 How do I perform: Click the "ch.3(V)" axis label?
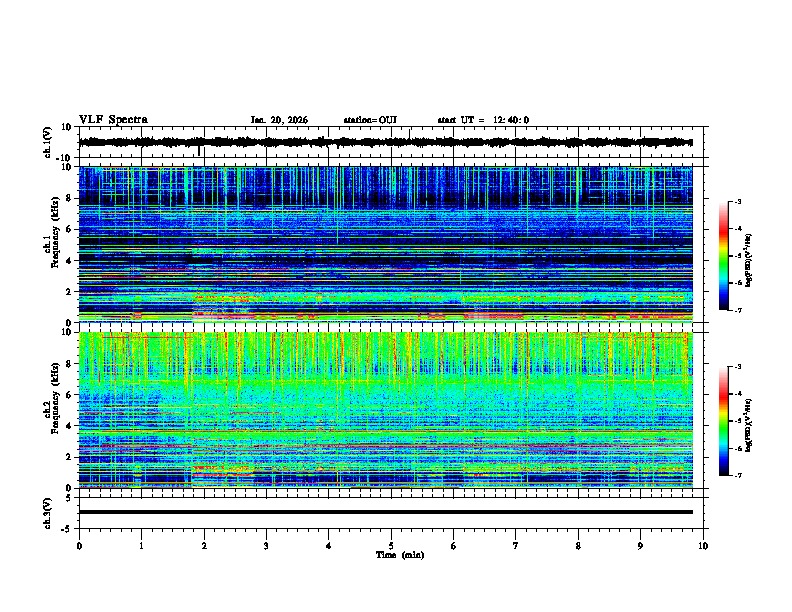coord(48,513)
